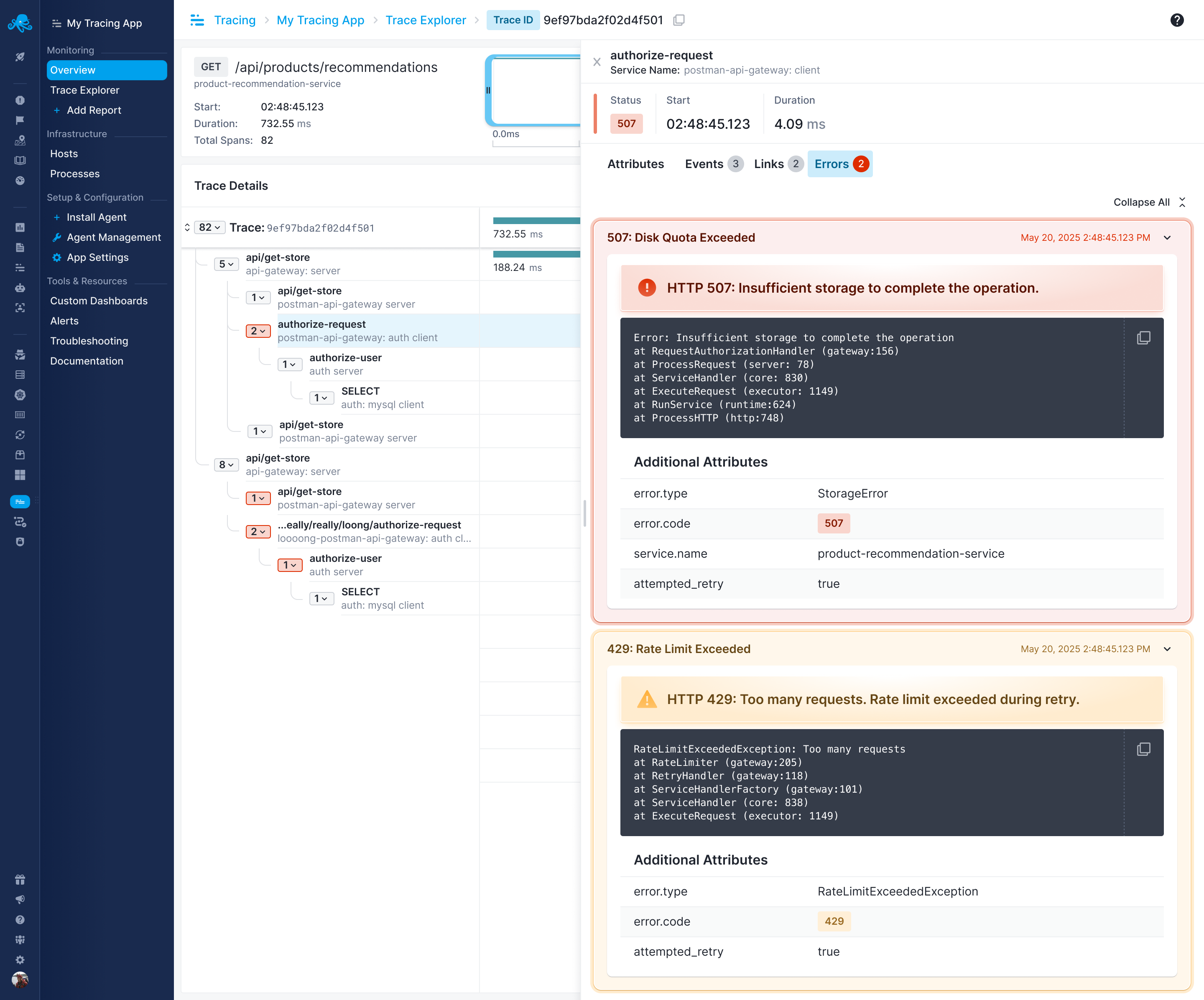The height and width of the screenshot is (1000, 1204).
Task: Click the panel resize divider handle
Action: (584, 513)
